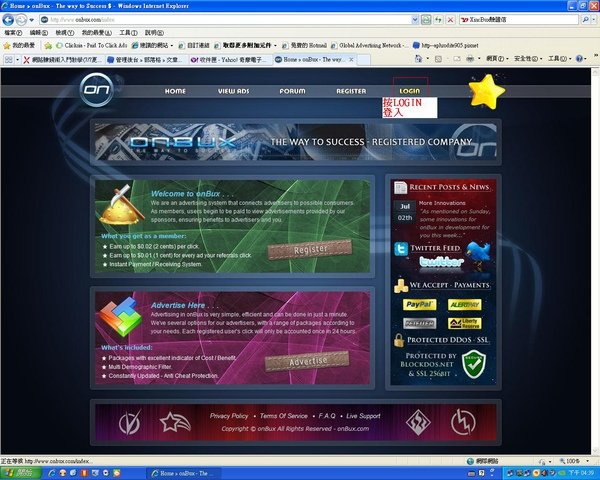
Task: Open the F.A.Q footer link
Action: 327,416
